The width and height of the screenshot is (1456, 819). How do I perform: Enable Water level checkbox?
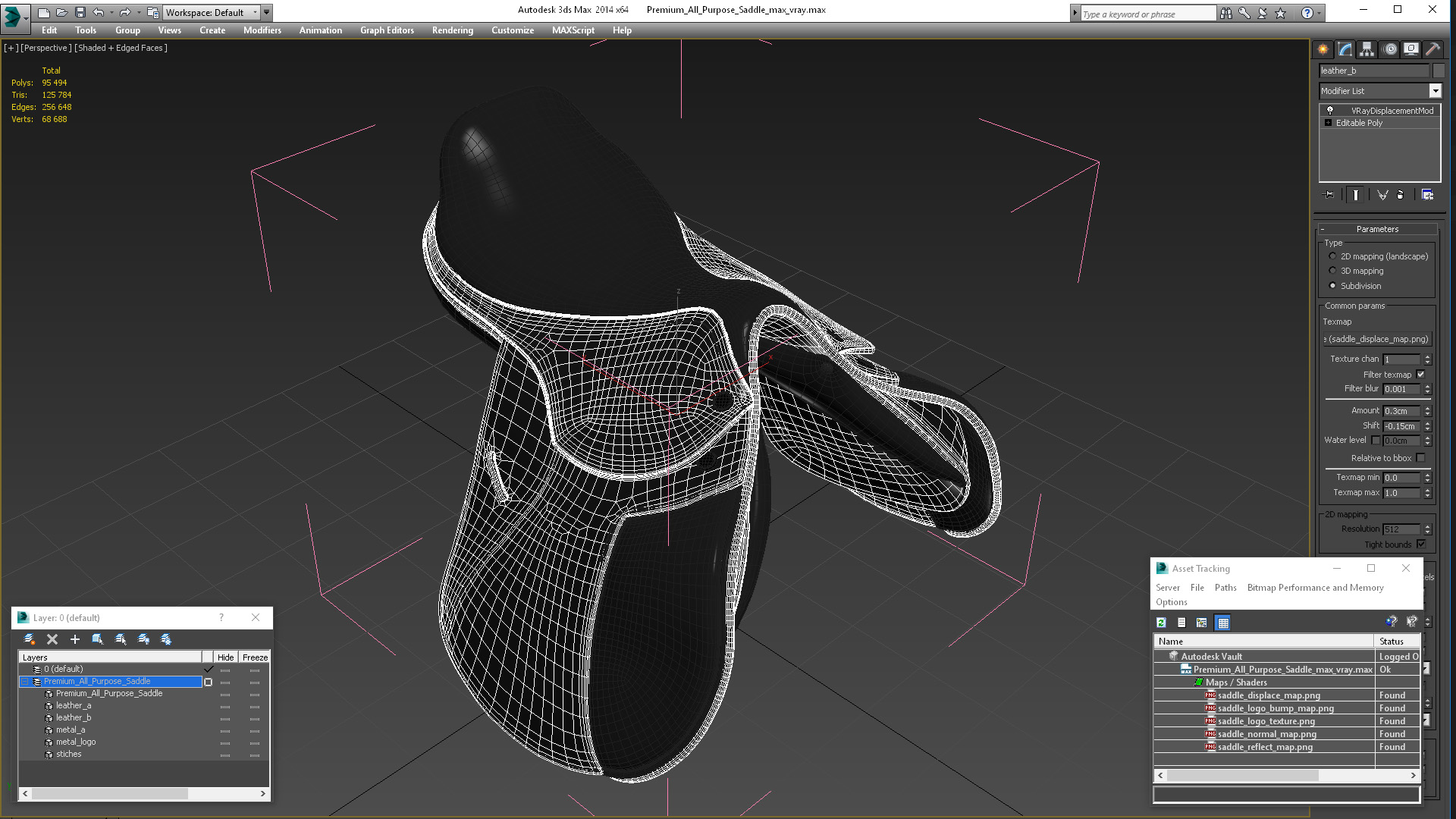(x=1376, y=441)
